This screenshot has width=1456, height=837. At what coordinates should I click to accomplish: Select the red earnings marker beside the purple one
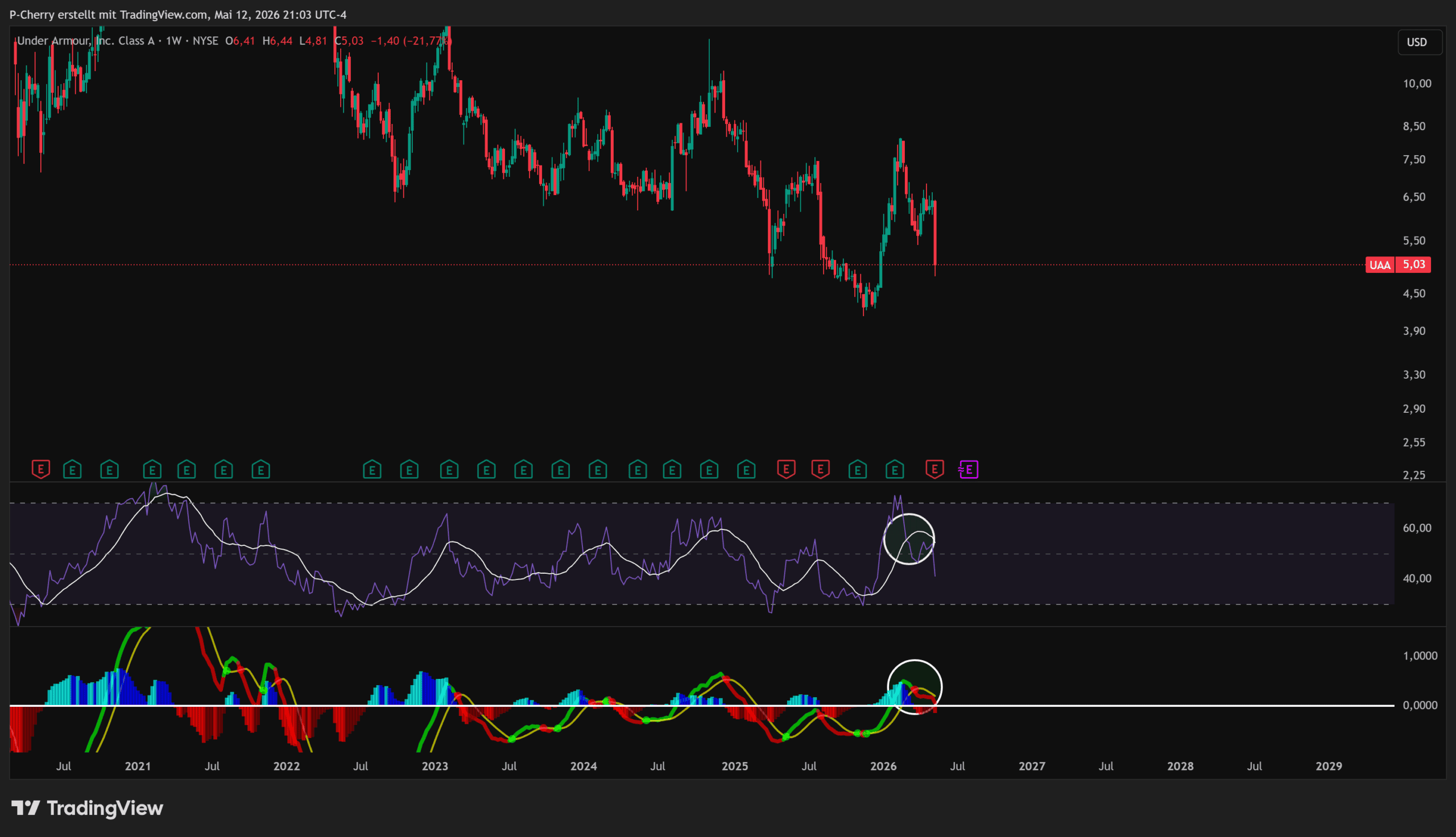[934, 469]
